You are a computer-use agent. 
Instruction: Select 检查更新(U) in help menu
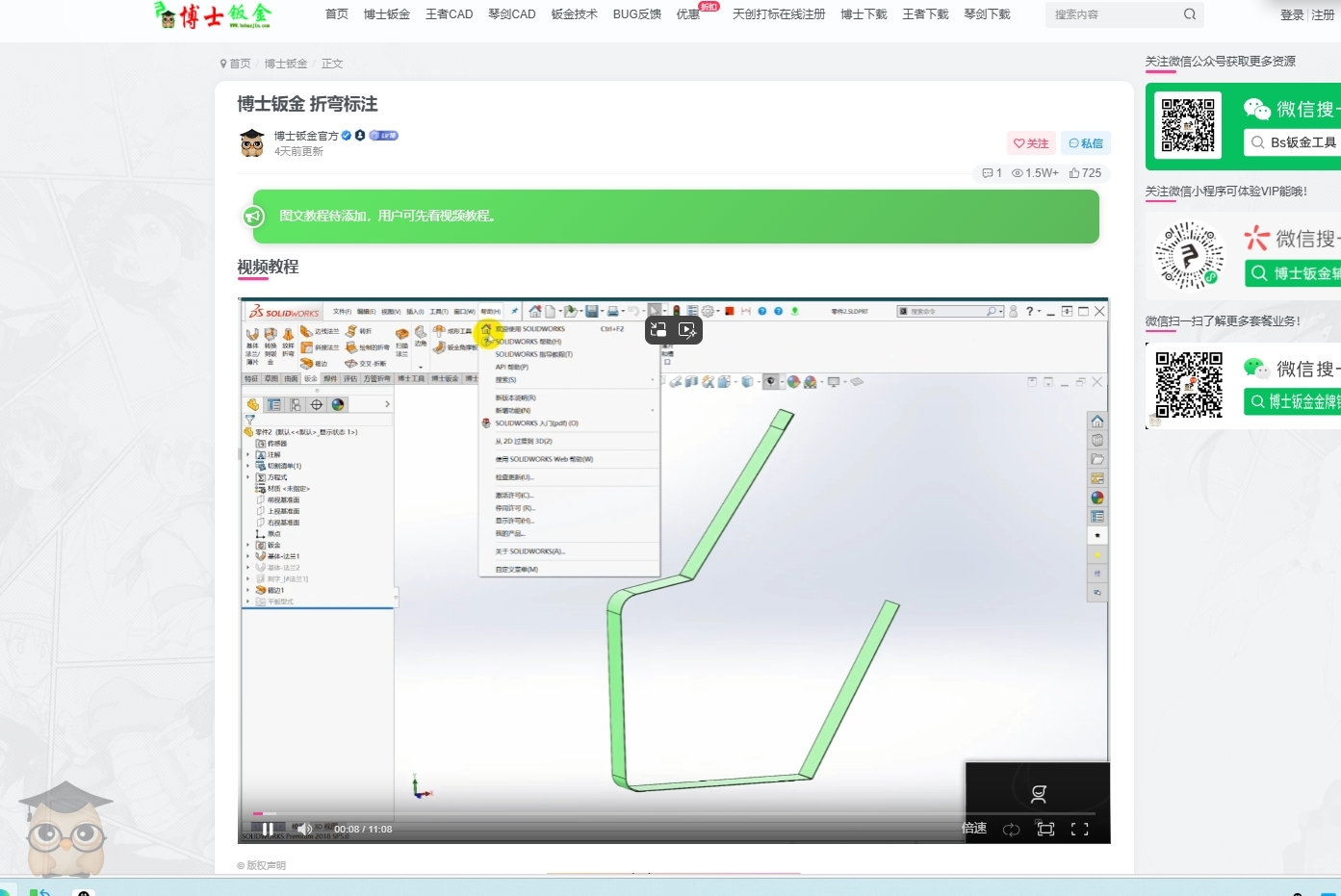(x=514, y=477)
